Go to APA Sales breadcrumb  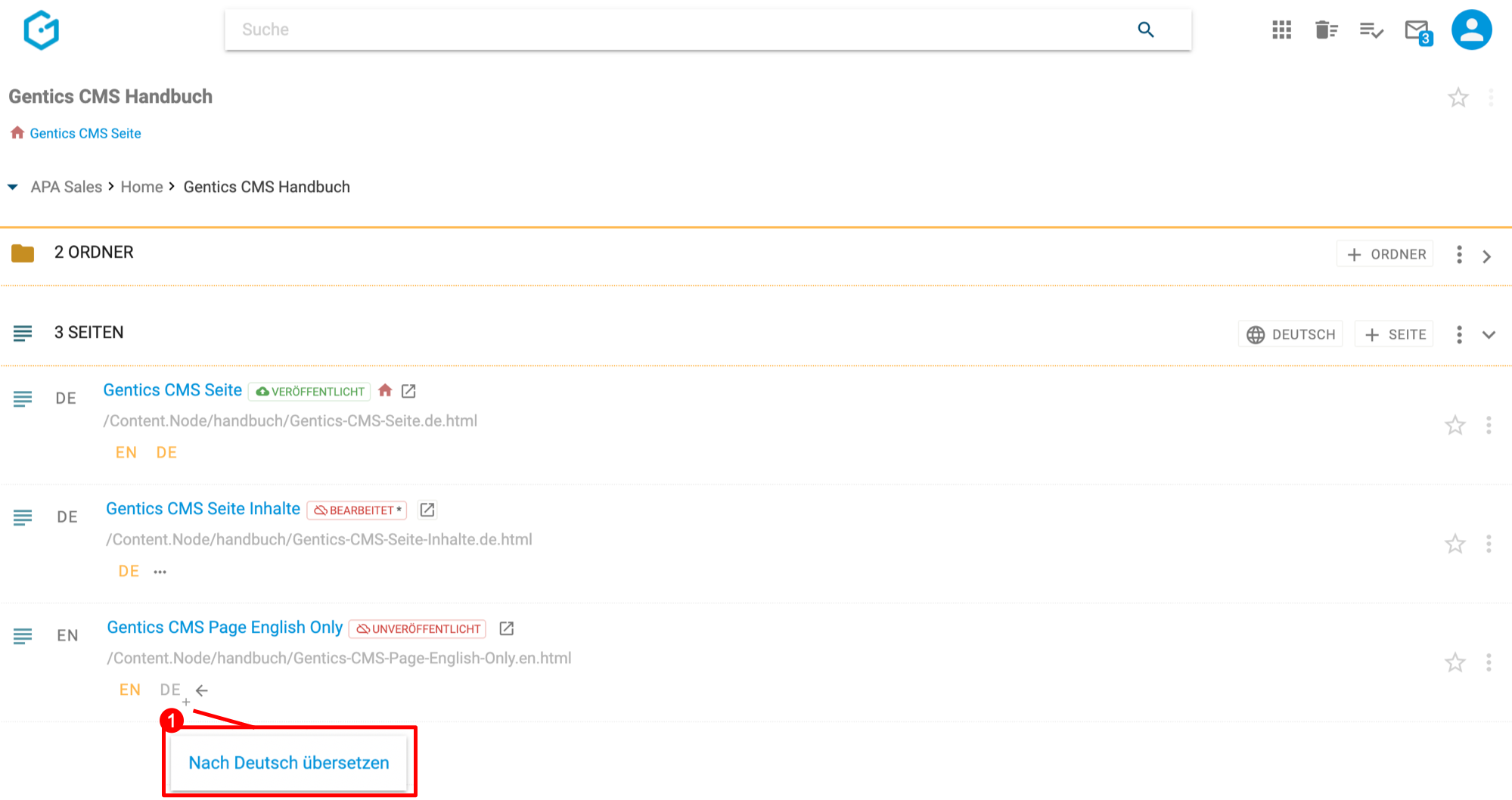[x=67, y=187]
